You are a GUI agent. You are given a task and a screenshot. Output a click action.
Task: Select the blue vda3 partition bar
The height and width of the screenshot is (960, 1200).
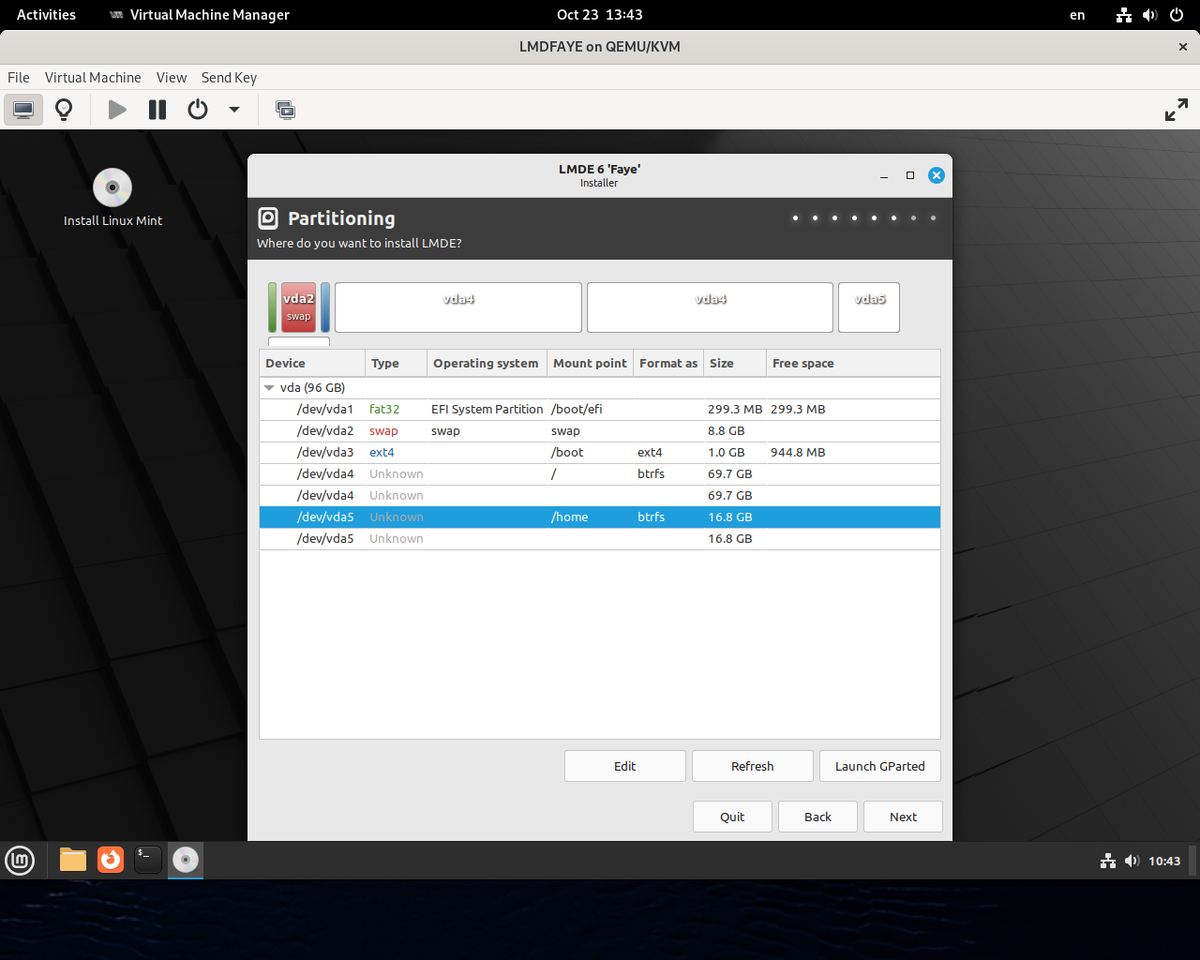click(x=325, y=307)
